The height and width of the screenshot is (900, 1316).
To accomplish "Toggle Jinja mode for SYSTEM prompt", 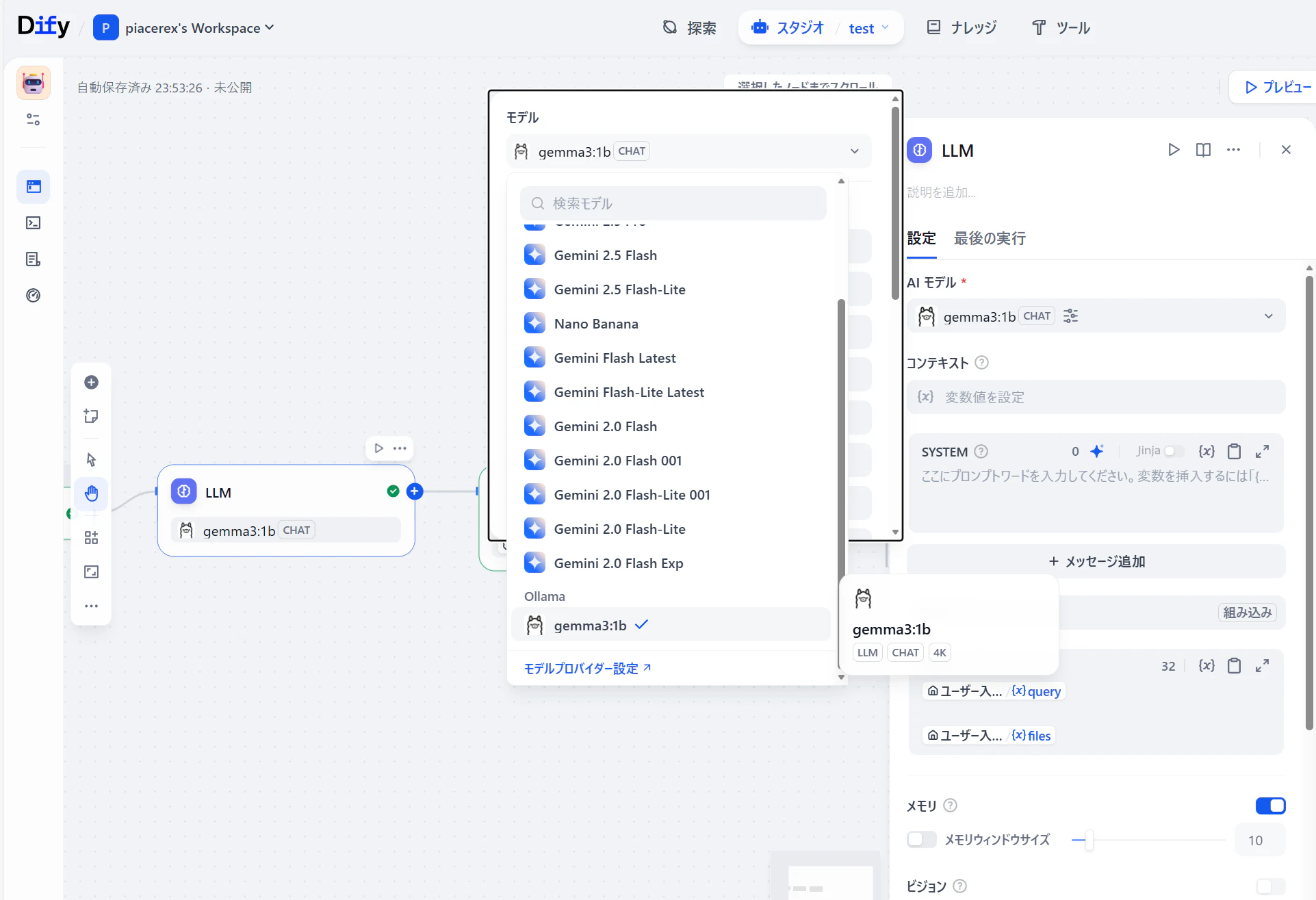I will tap(1174, 451).
